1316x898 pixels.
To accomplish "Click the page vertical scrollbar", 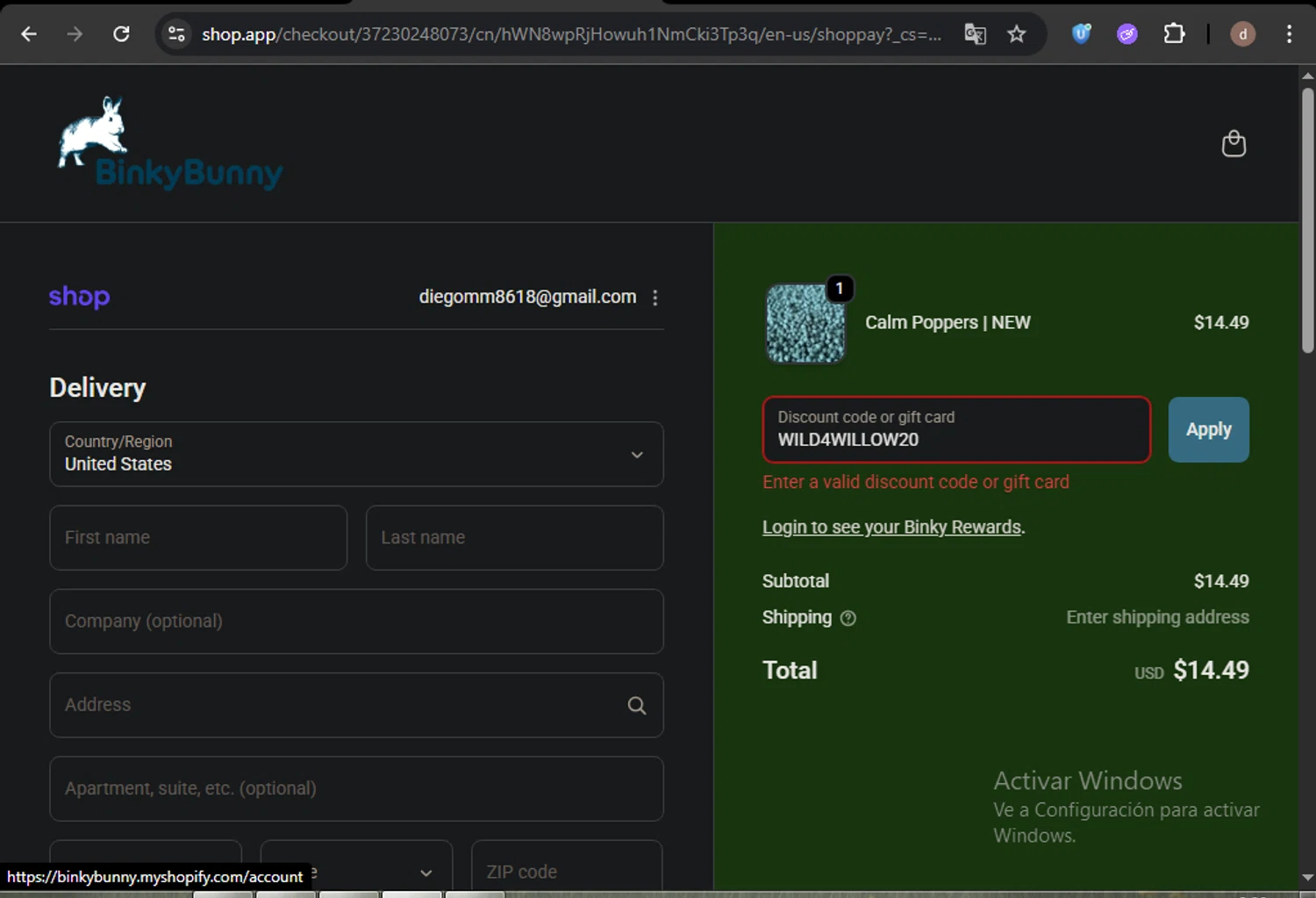I will point(1307,219).
